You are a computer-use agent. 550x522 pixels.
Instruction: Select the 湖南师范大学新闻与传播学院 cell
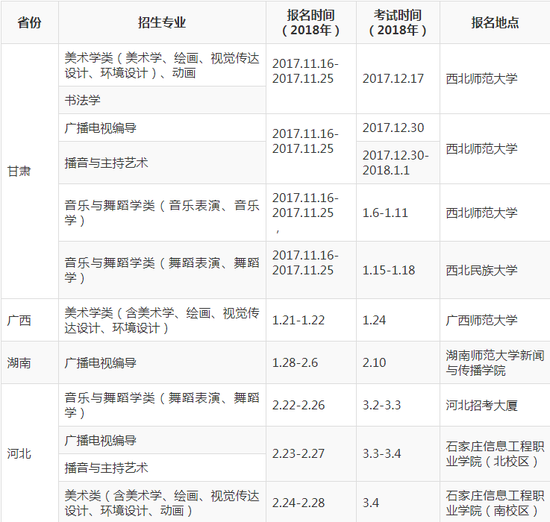pos(495,363)
